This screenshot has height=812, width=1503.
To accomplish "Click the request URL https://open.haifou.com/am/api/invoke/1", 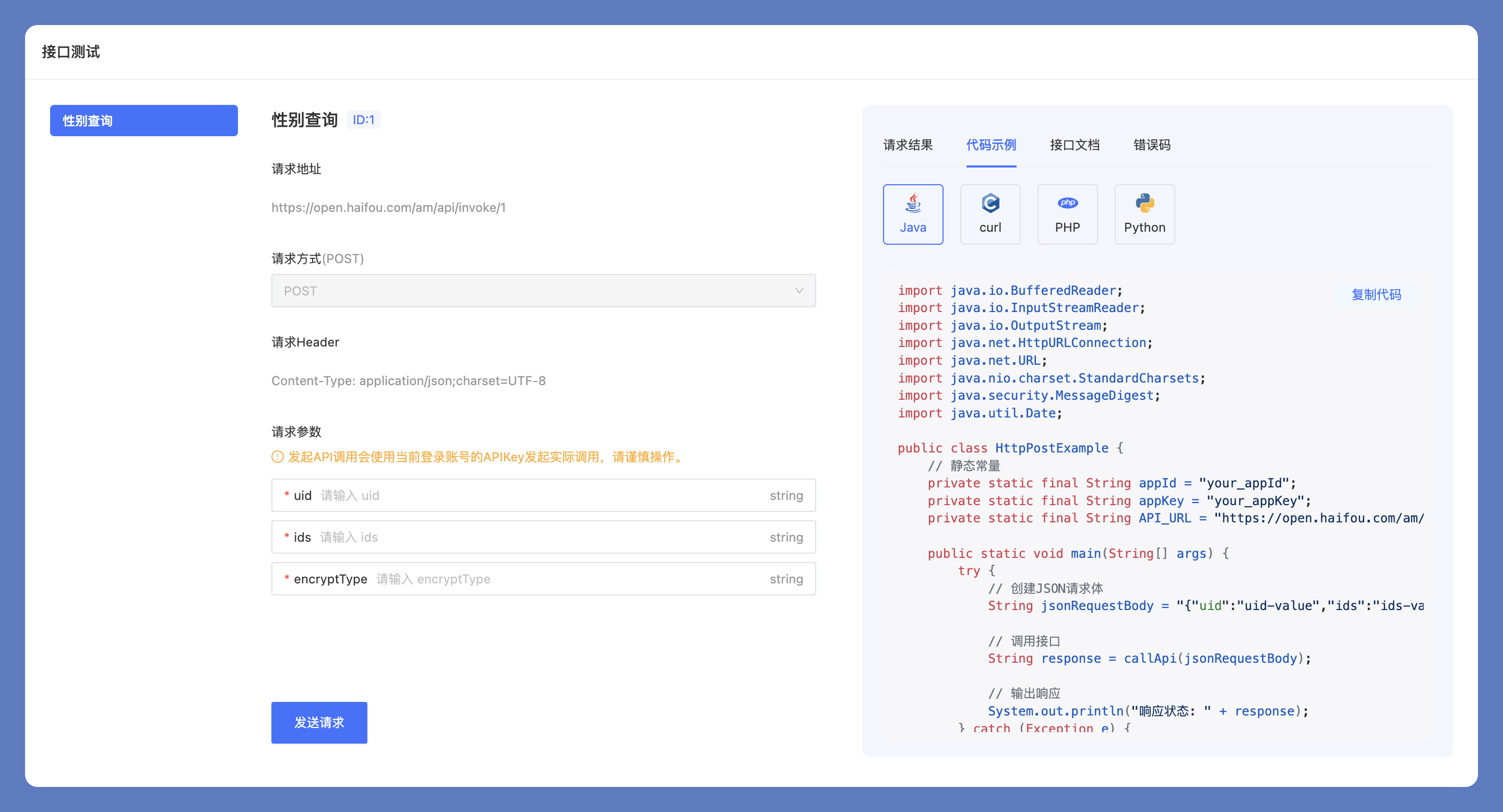I will tap(389, 208).
